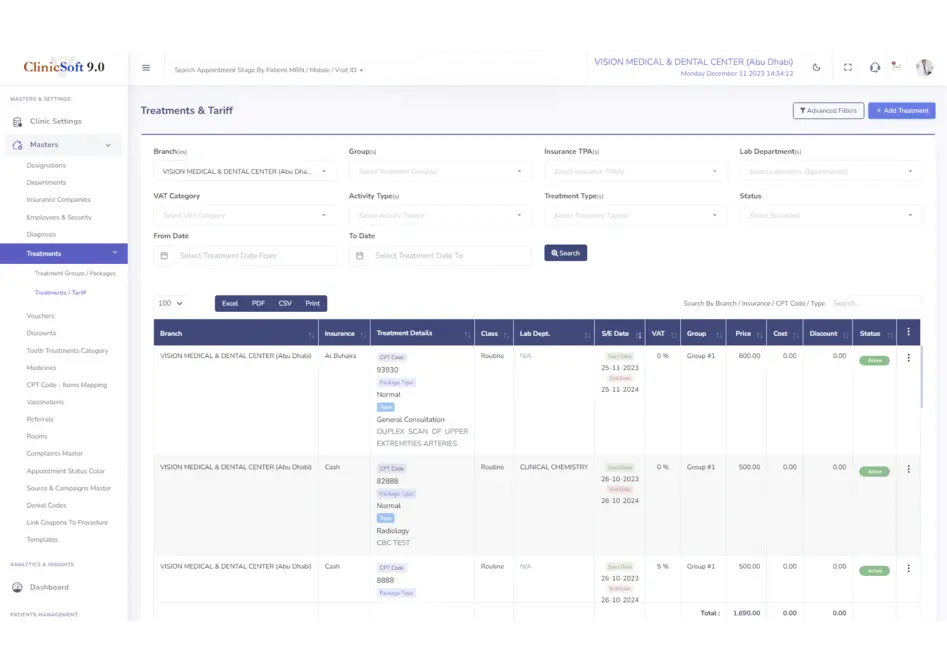947x672 pixels.
Task: Open the three-dot menu in the table header
Action: click(908, 332)
